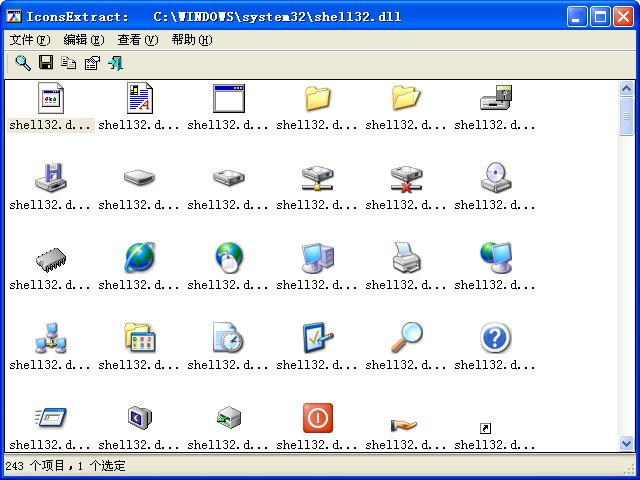Select the box with green arrow icon
Image resolution: width=640 pixels, height=480 pixels.
click(x=229, y=418)
